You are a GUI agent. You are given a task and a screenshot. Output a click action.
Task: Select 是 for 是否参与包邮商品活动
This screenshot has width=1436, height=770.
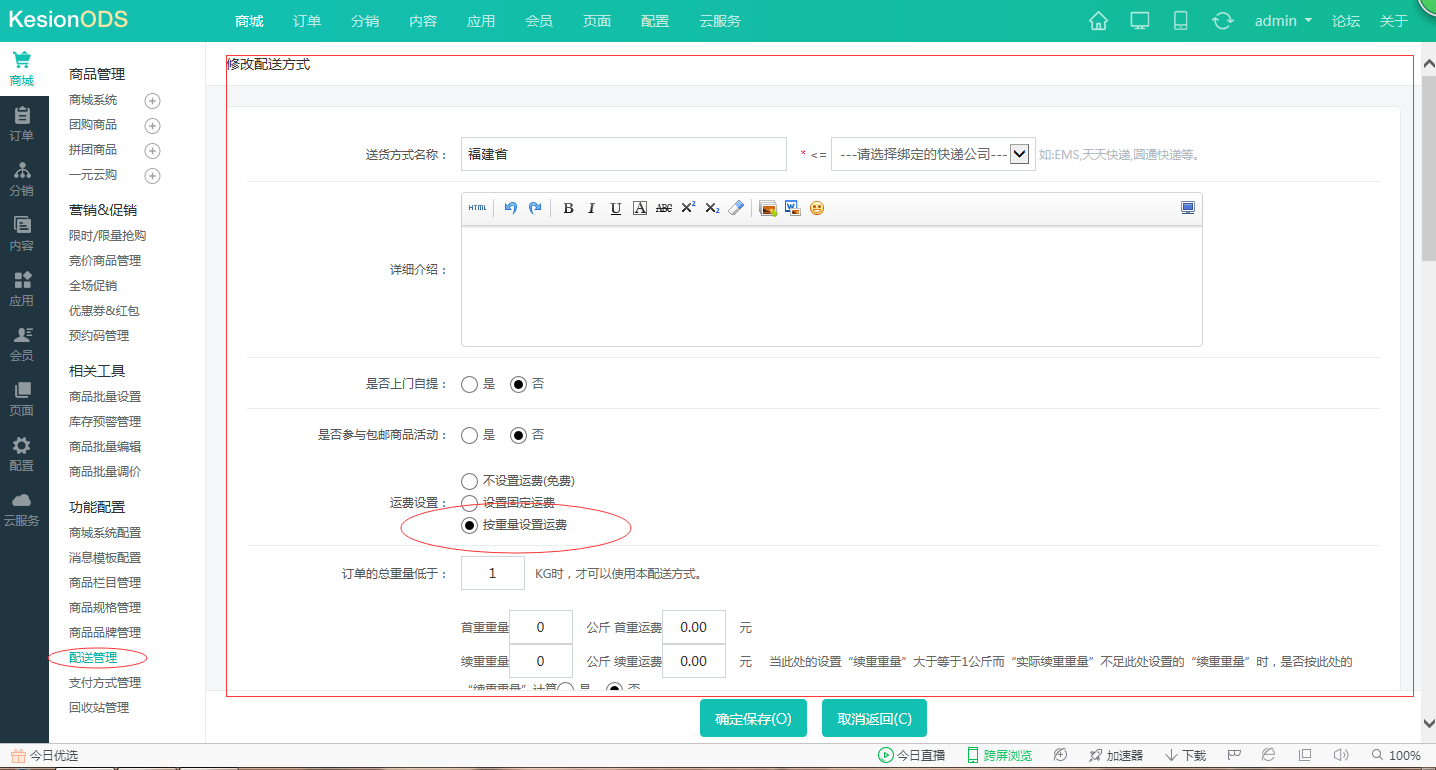[x=469, y=435]
